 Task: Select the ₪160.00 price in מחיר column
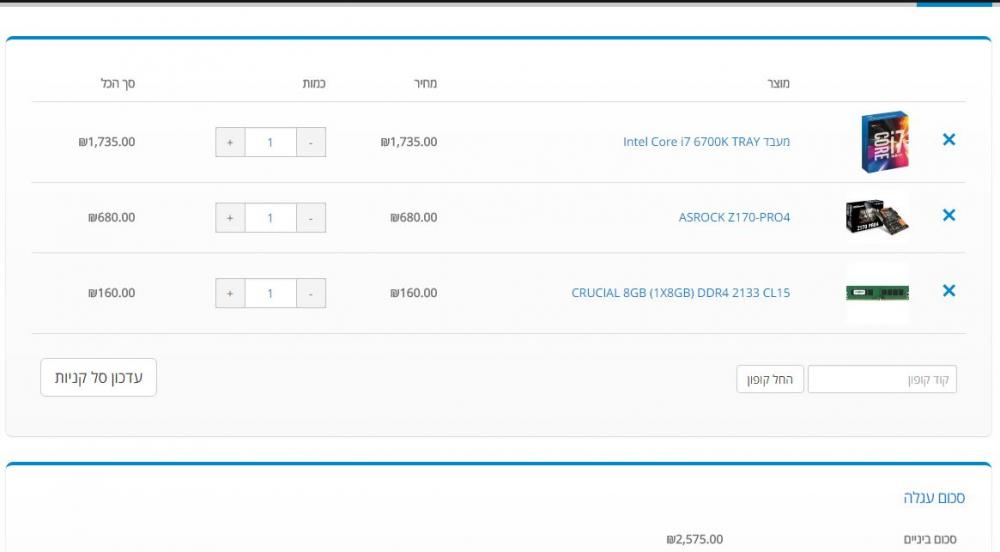tap(414, 293)
